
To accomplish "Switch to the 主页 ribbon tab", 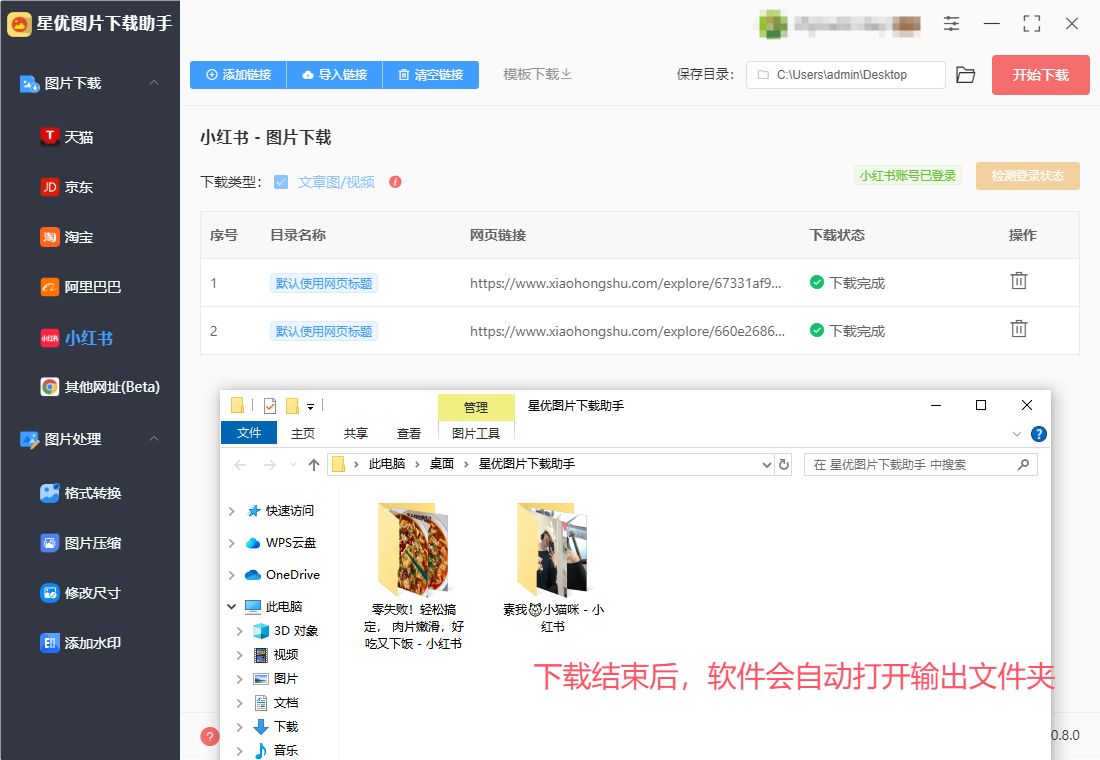I will pyautogui.click(x=303, y=434).
